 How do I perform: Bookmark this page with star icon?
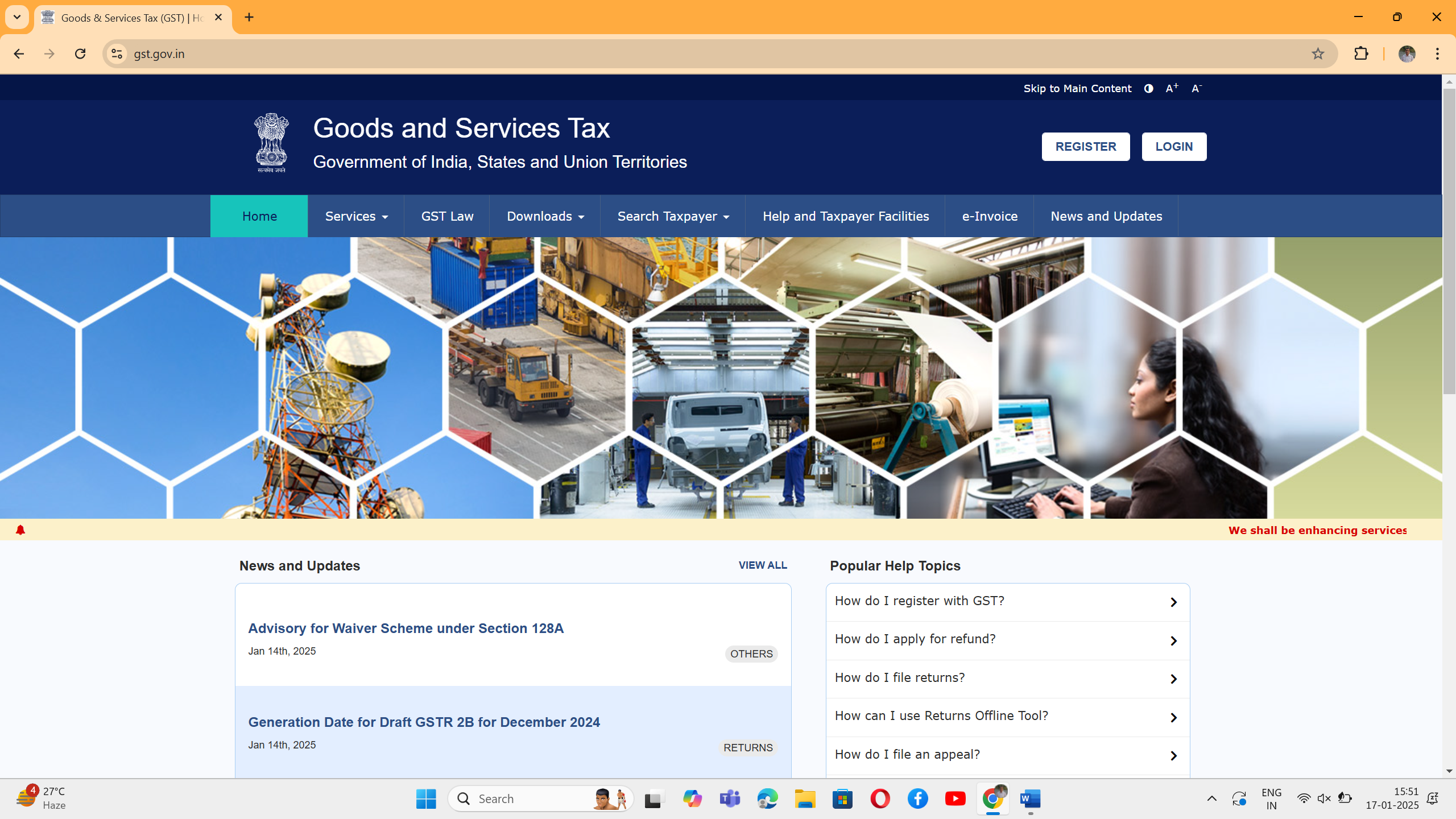point(1318,53)
